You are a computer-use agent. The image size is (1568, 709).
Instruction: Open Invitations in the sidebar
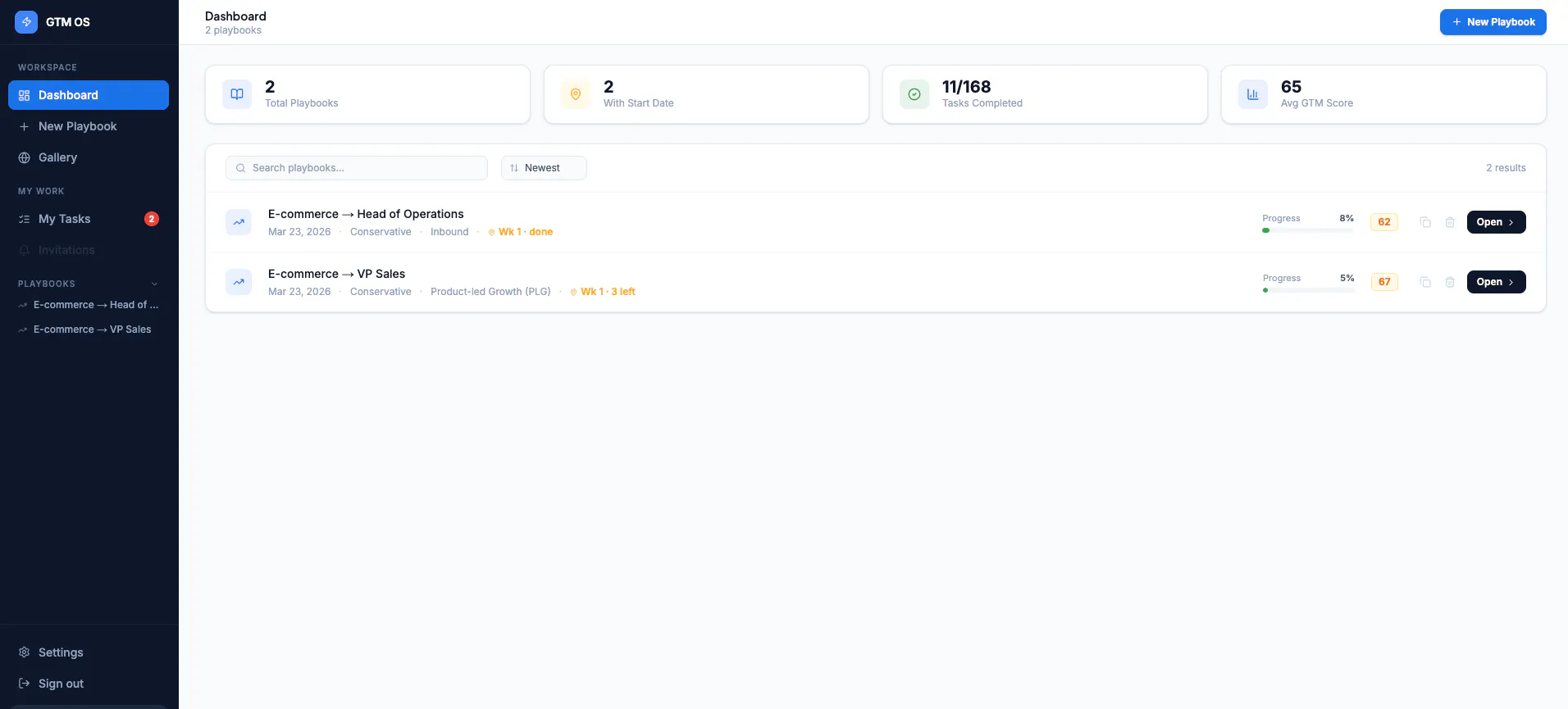[x=89, y=250]
